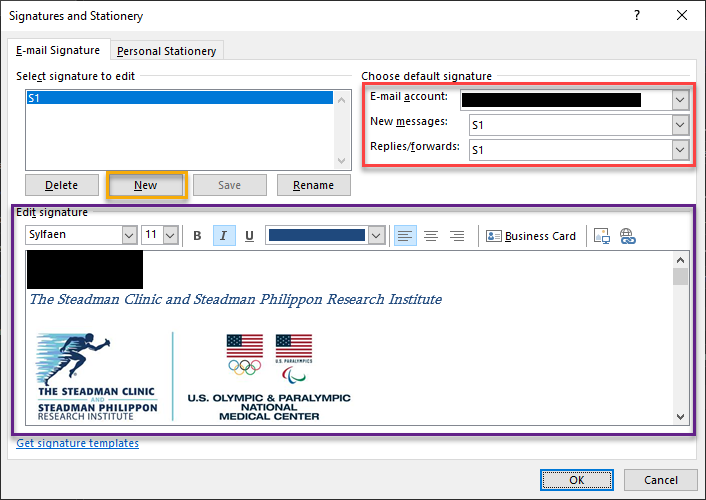Click the Delete signature button
This screenshot has height=500, width=706.
[x=62, y=185]
